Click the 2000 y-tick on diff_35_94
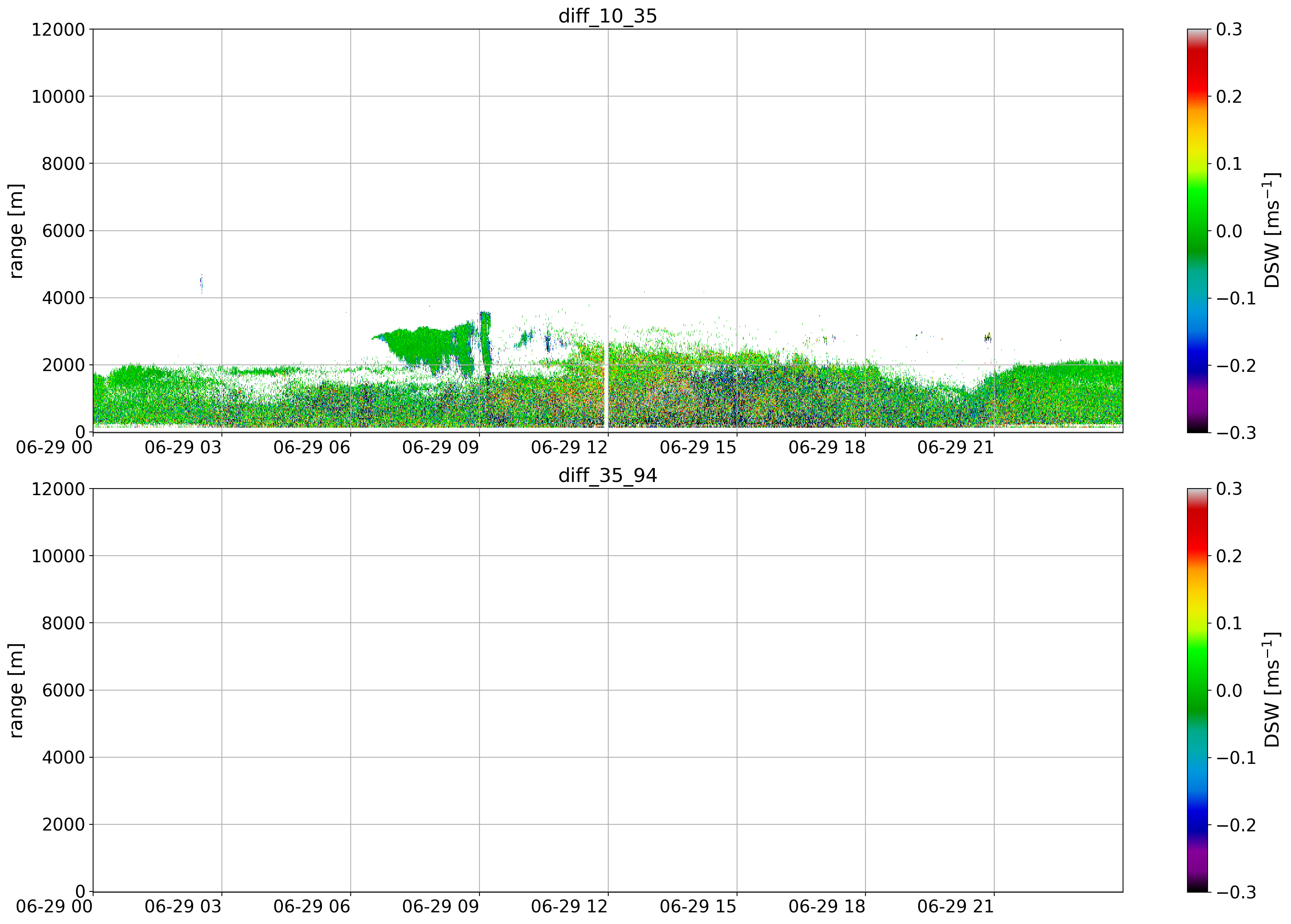Screen dimensions: 1291x924 coord(63,825)
